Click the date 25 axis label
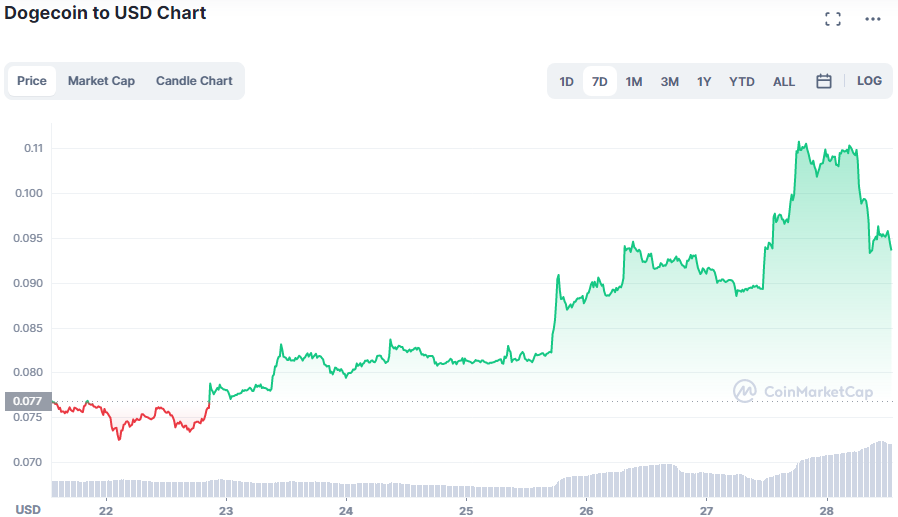The image size is (898, 517). 466,508
